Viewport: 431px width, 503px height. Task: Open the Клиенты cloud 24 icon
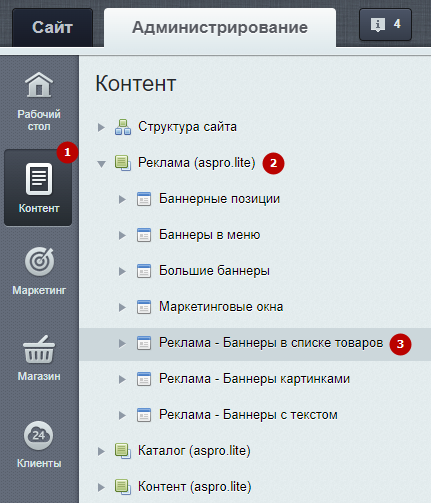pyautogui.click(x=39, y=435)
